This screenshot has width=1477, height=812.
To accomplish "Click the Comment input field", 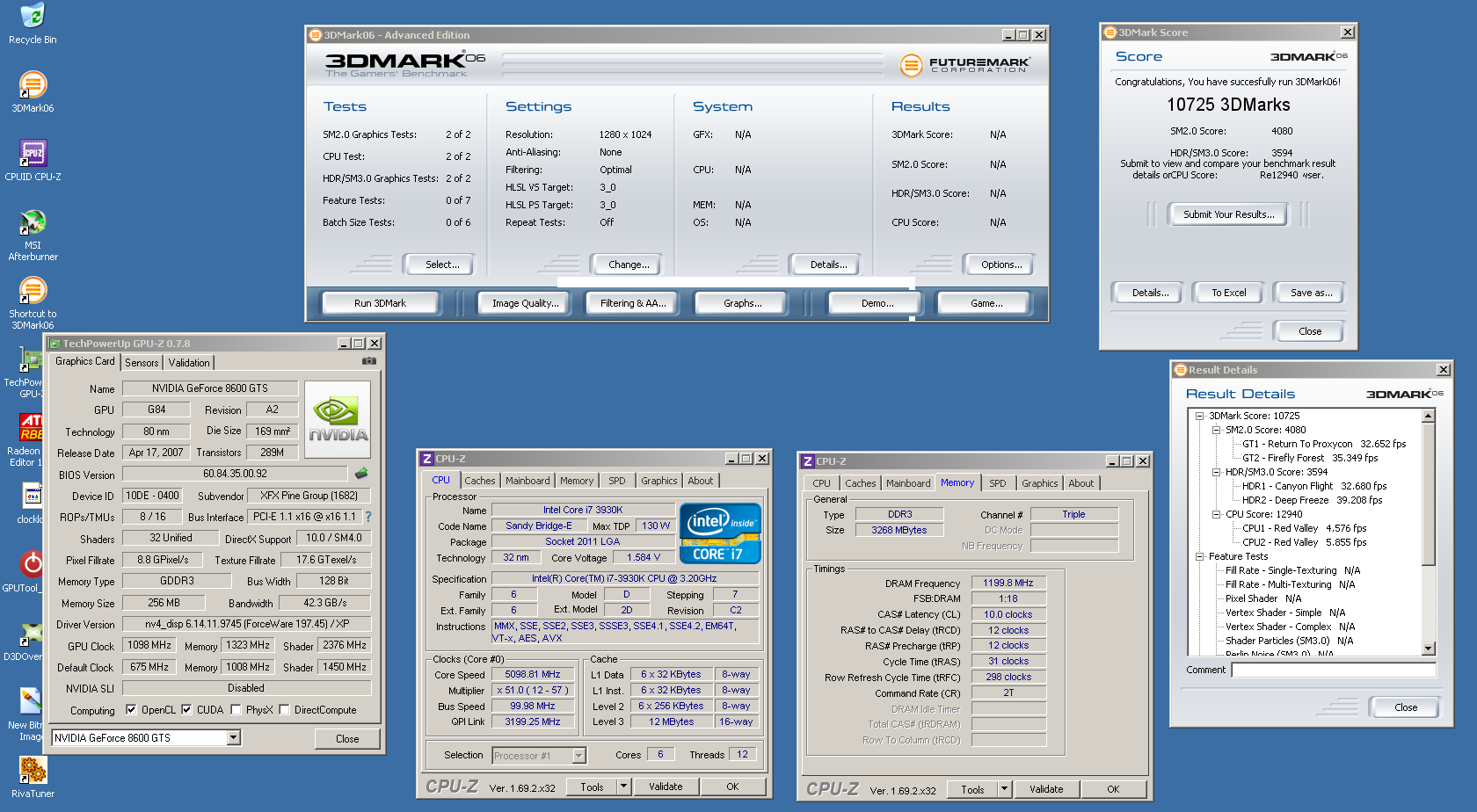I will coord(1333,671).
